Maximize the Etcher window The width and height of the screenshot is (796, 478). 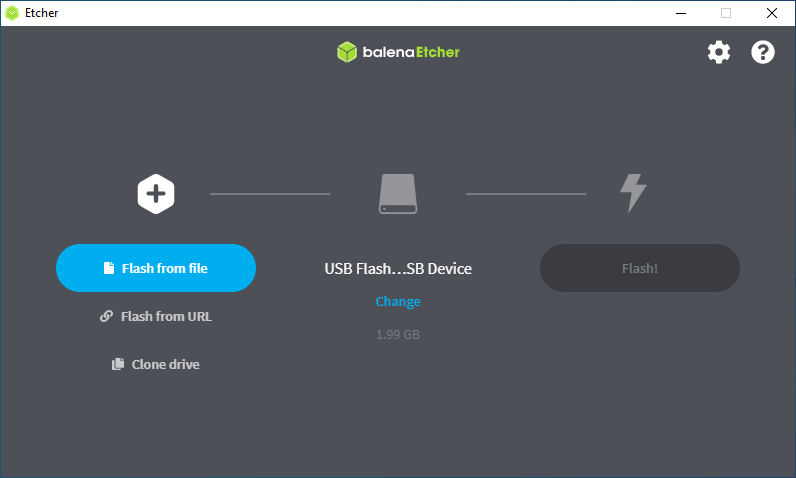point(726,13)
